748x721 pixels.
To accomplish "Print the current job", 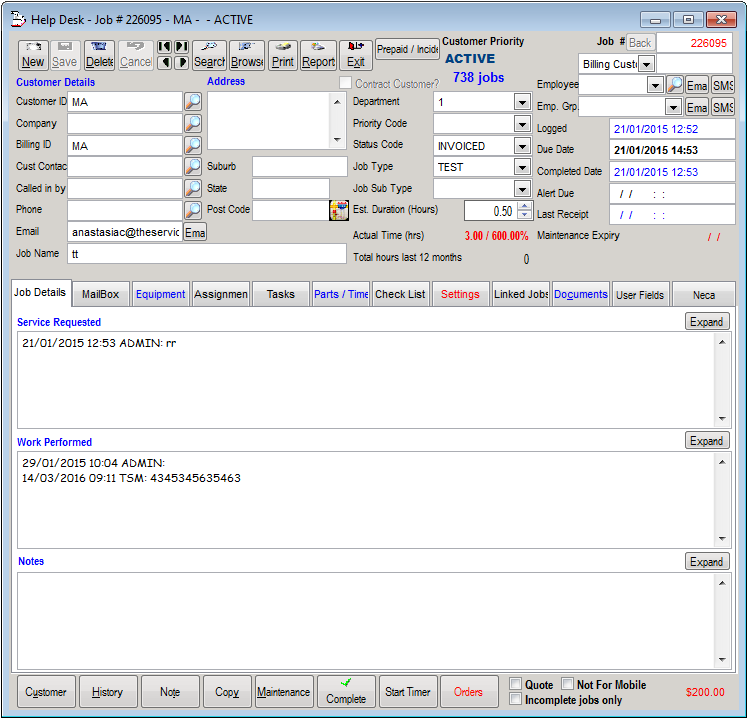I will (283, 55).
